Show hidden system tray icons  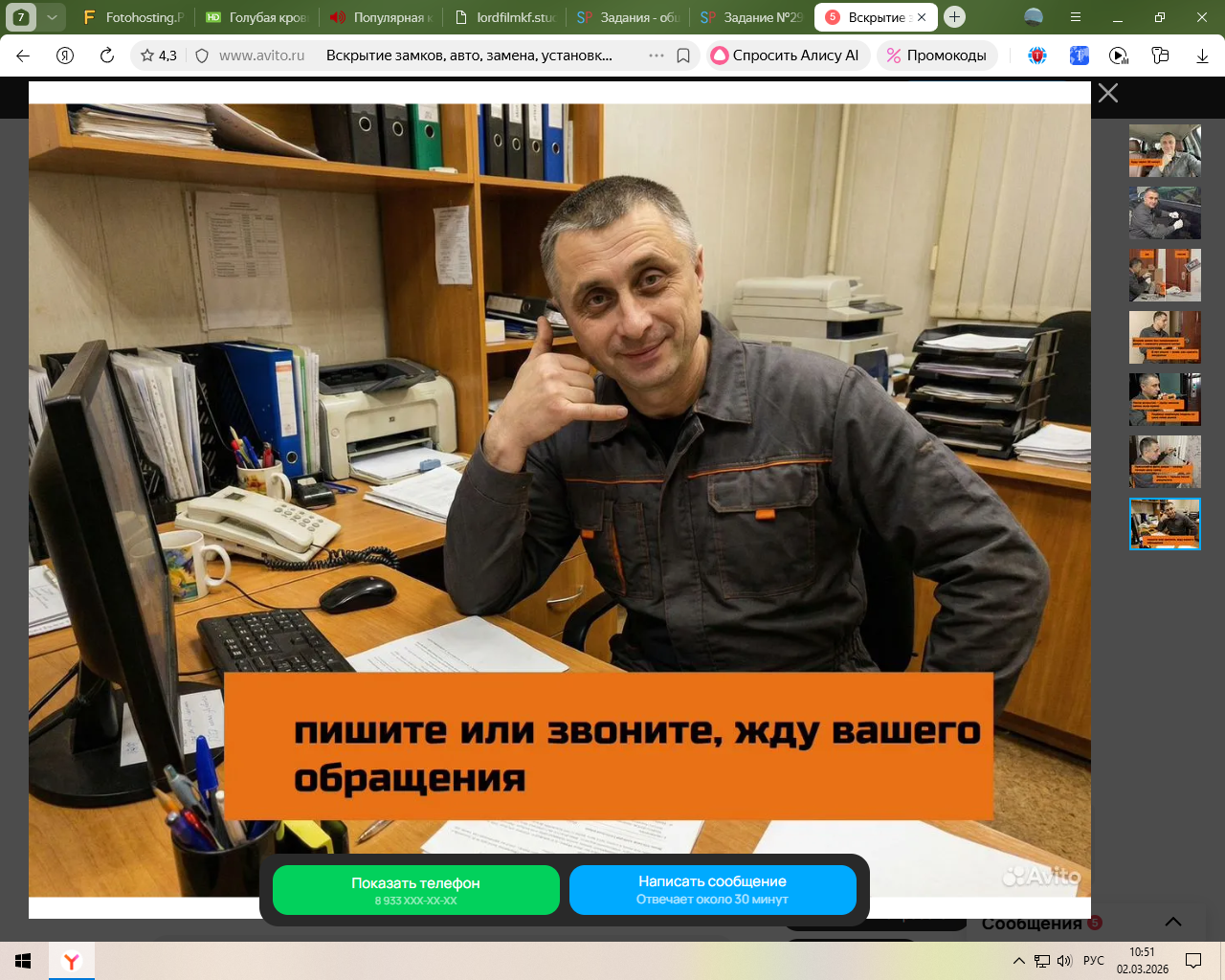tap(1019, 961)
